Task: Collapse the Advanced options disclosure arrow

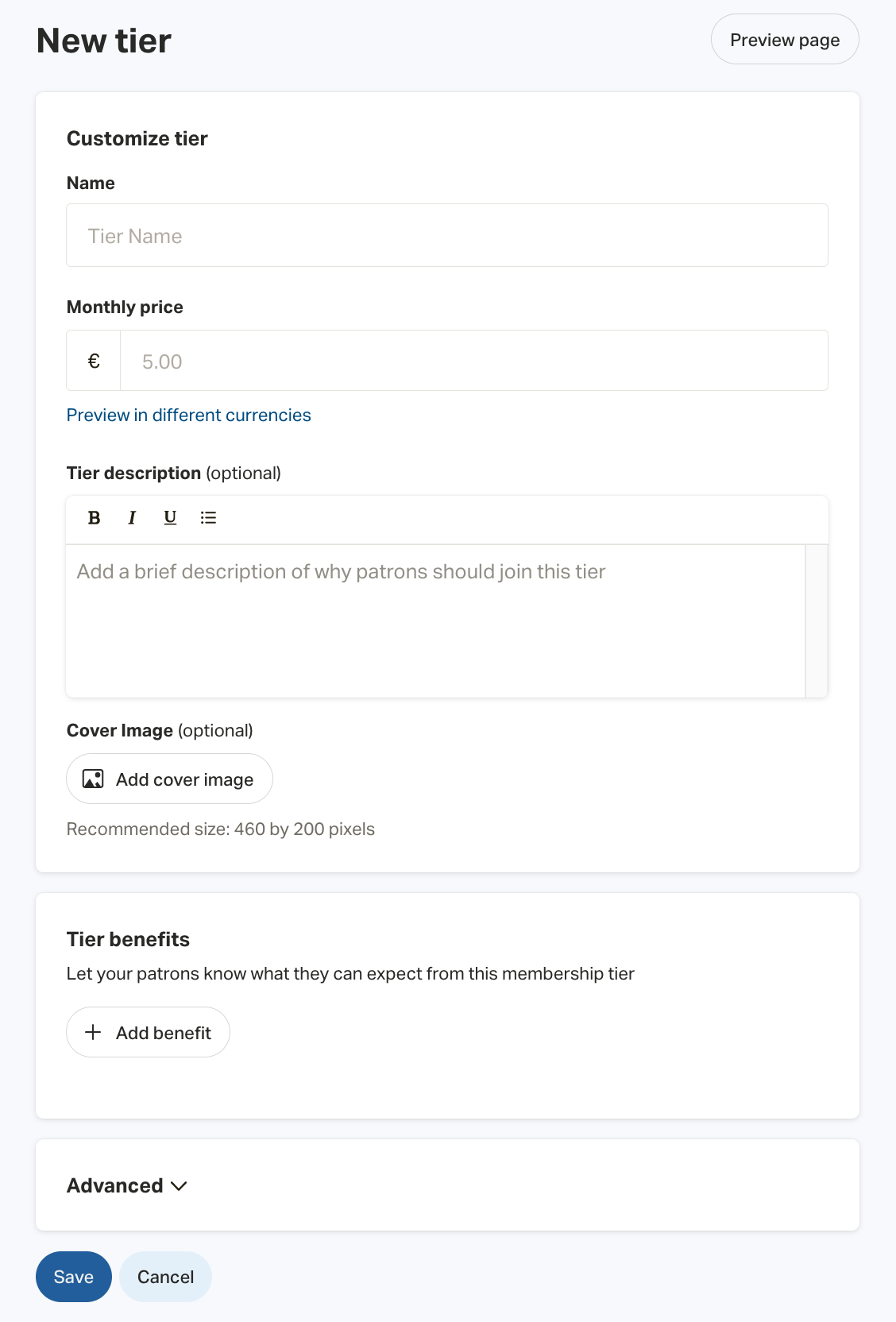Action: click(x=179, y=1186)
